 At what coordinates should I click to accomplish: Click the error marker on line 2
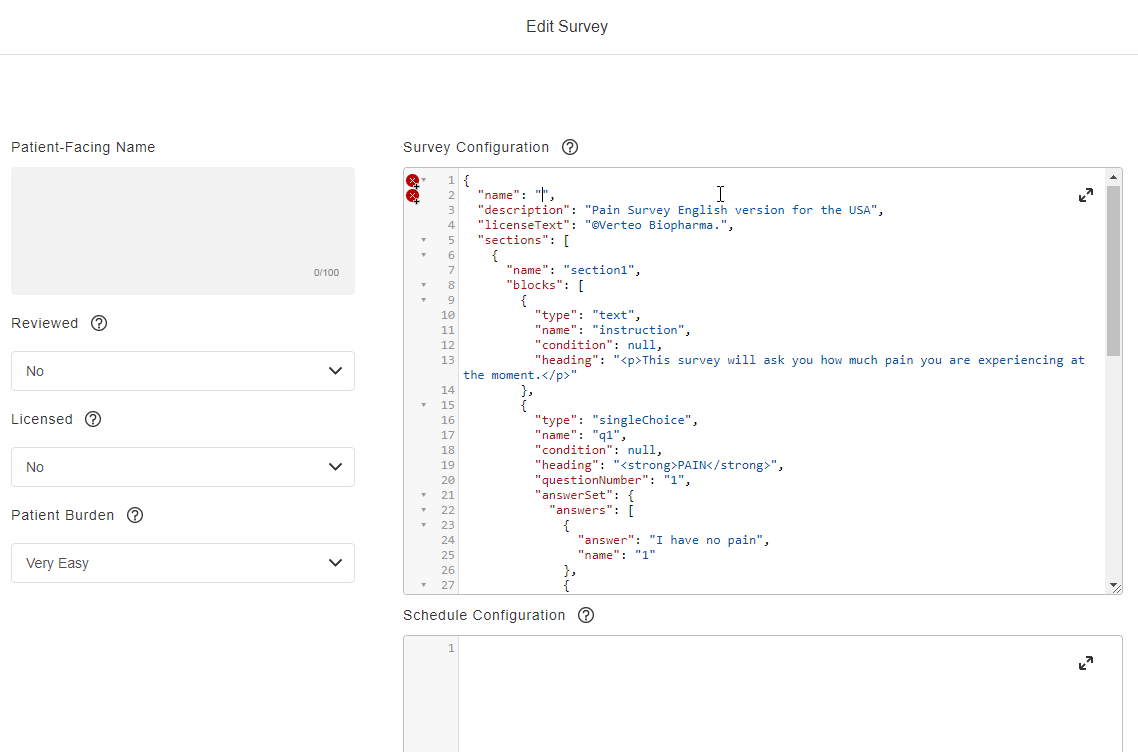click(x=412, y=196)
